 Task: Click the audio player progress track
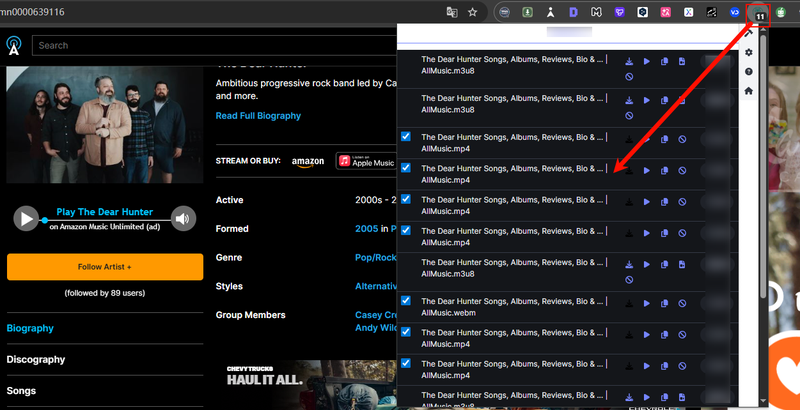105,220
